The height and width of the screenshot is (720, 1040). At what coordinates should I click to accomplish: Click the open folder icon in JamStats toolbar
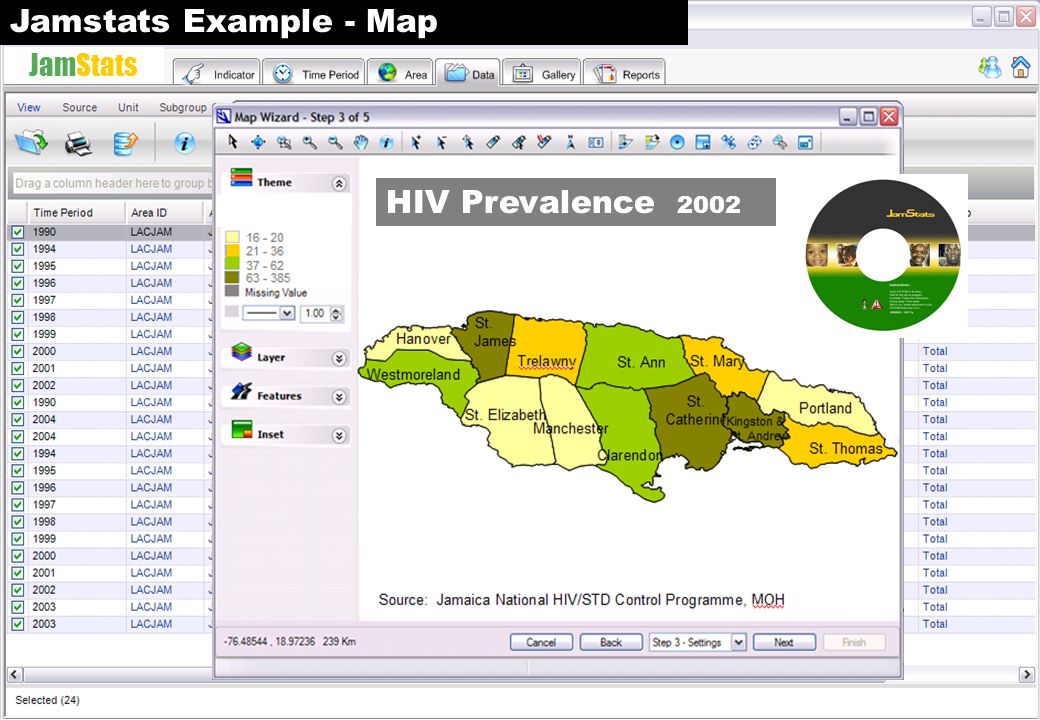[31, 142]
